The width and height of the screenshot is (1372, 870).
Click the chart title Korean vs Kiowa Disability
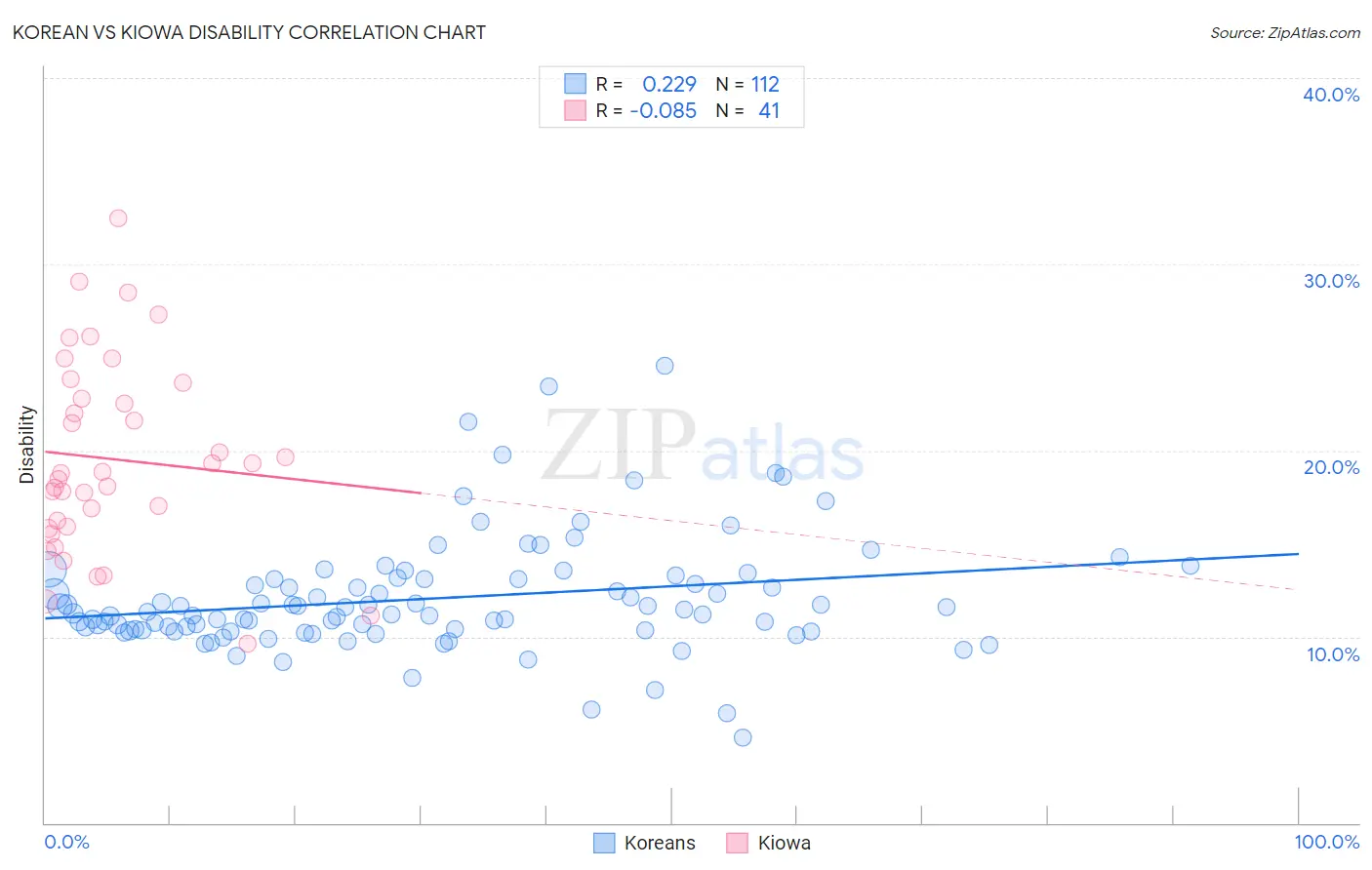[x=249, y=32]
